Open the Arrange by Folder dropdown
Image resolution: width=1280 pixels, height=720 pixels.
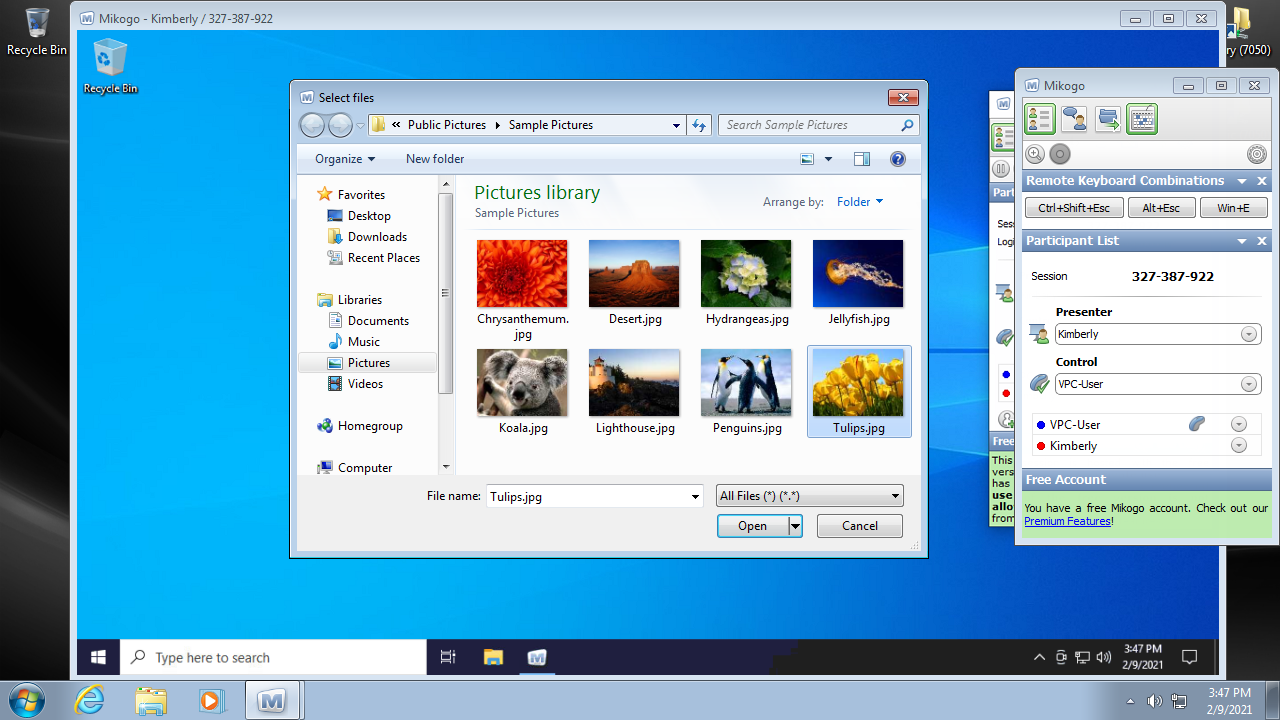pos(860,202)
